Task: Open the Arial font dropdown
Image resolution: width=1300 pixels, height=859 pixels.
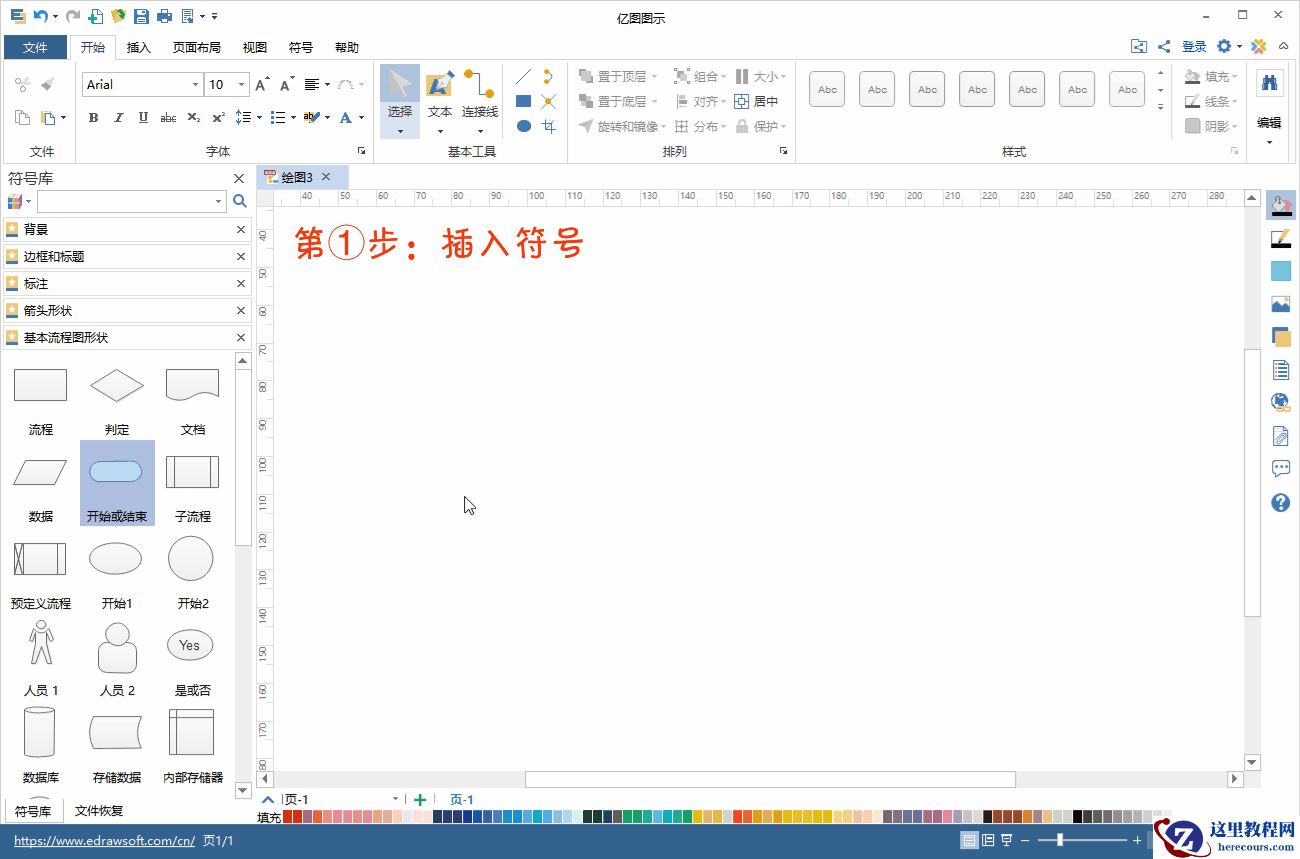Action: 196,84
